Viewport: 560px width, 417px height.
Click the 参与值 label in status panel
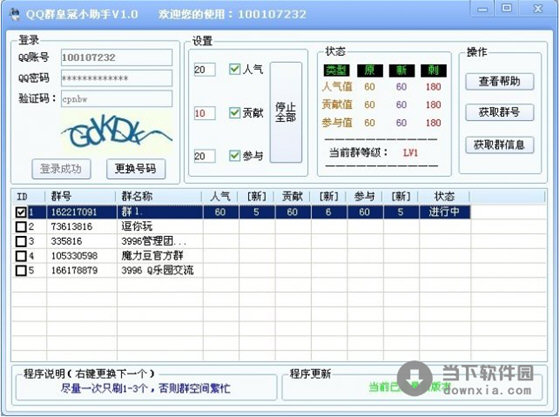[337, 123]
